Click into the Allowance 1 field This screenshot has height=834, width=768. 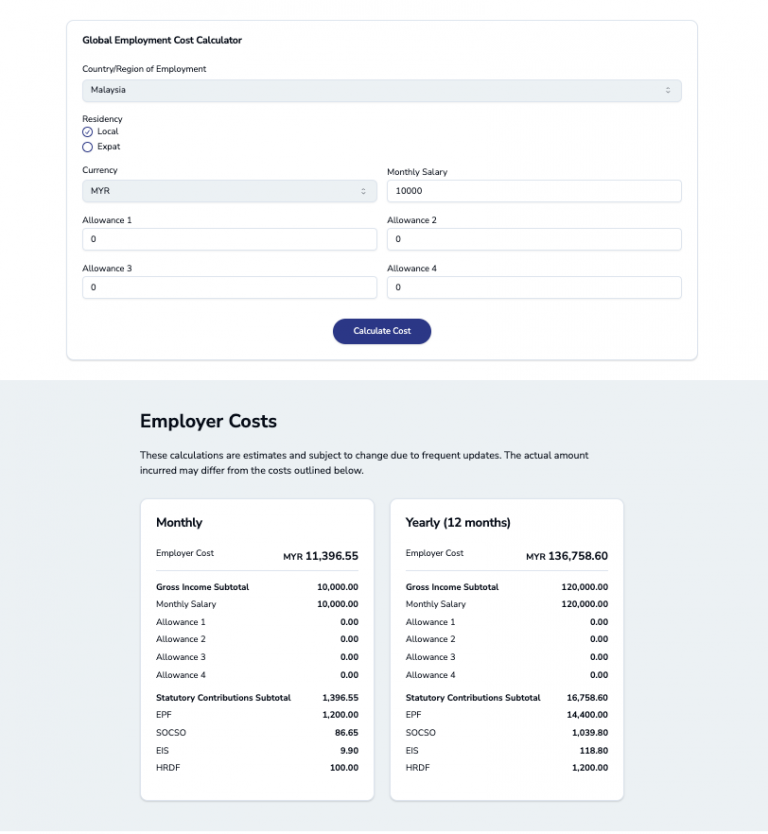click(229, 239)
